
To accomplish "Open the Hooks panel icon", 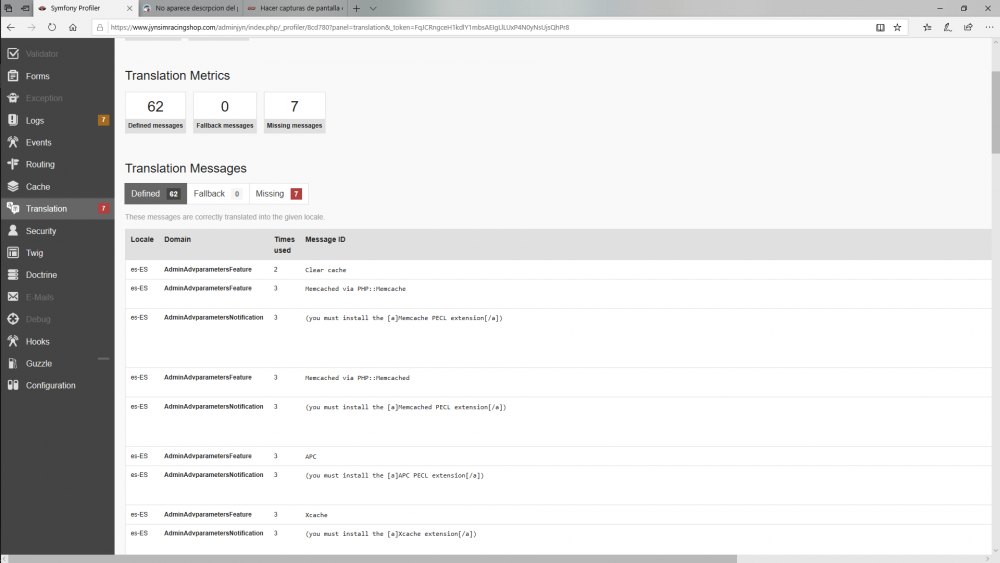I will coord(13,341).
